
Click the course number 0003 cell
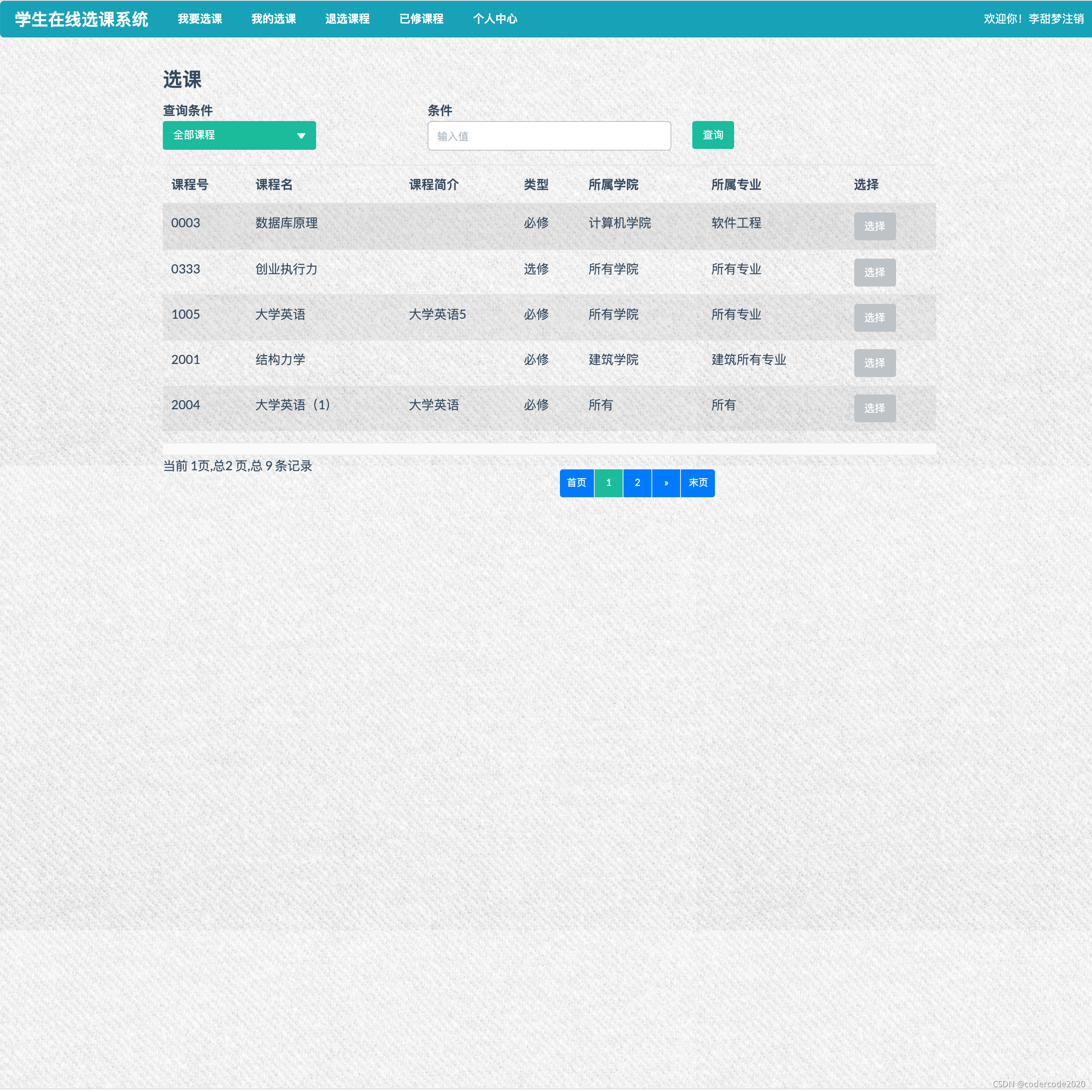click(185, 222)
